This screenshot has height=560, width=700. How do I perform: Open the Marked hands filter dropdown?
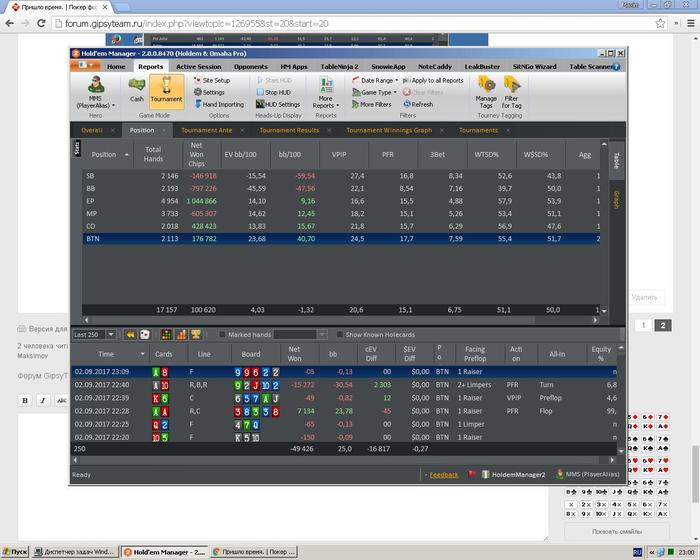[322, 334]
